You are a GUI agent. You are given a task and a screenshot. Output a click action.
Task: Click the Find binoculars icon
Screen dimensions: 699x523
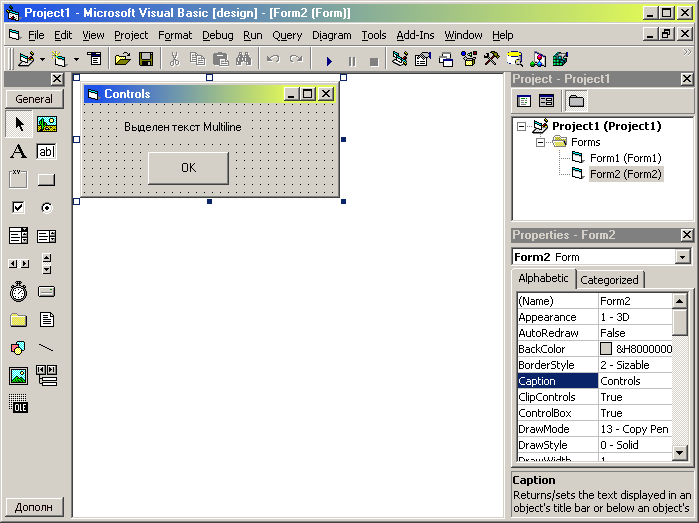coord(244,59)
